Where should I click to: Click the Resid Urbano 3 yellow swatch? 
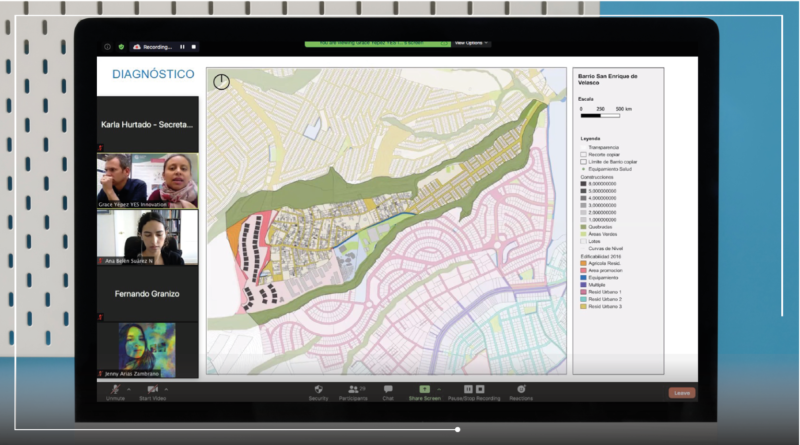pyautogui.click(x=583, y=306)
